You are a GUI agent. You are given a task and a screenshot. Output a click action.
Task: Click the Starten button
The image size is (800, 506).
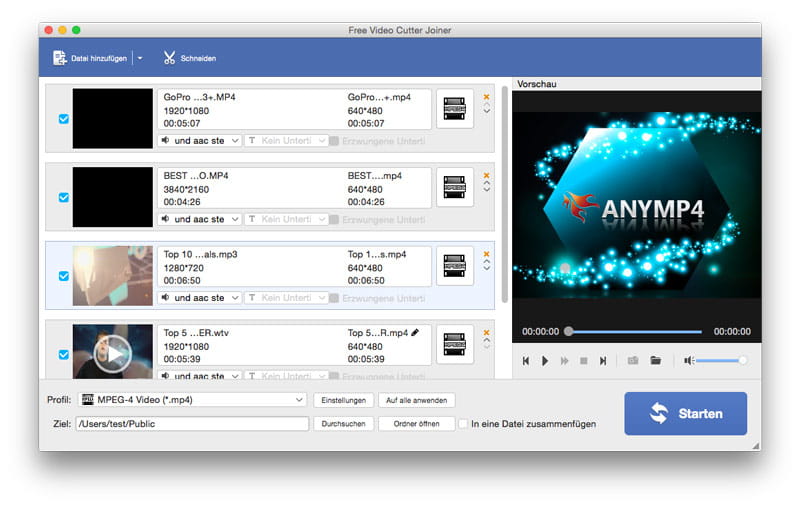click(685, 413)
